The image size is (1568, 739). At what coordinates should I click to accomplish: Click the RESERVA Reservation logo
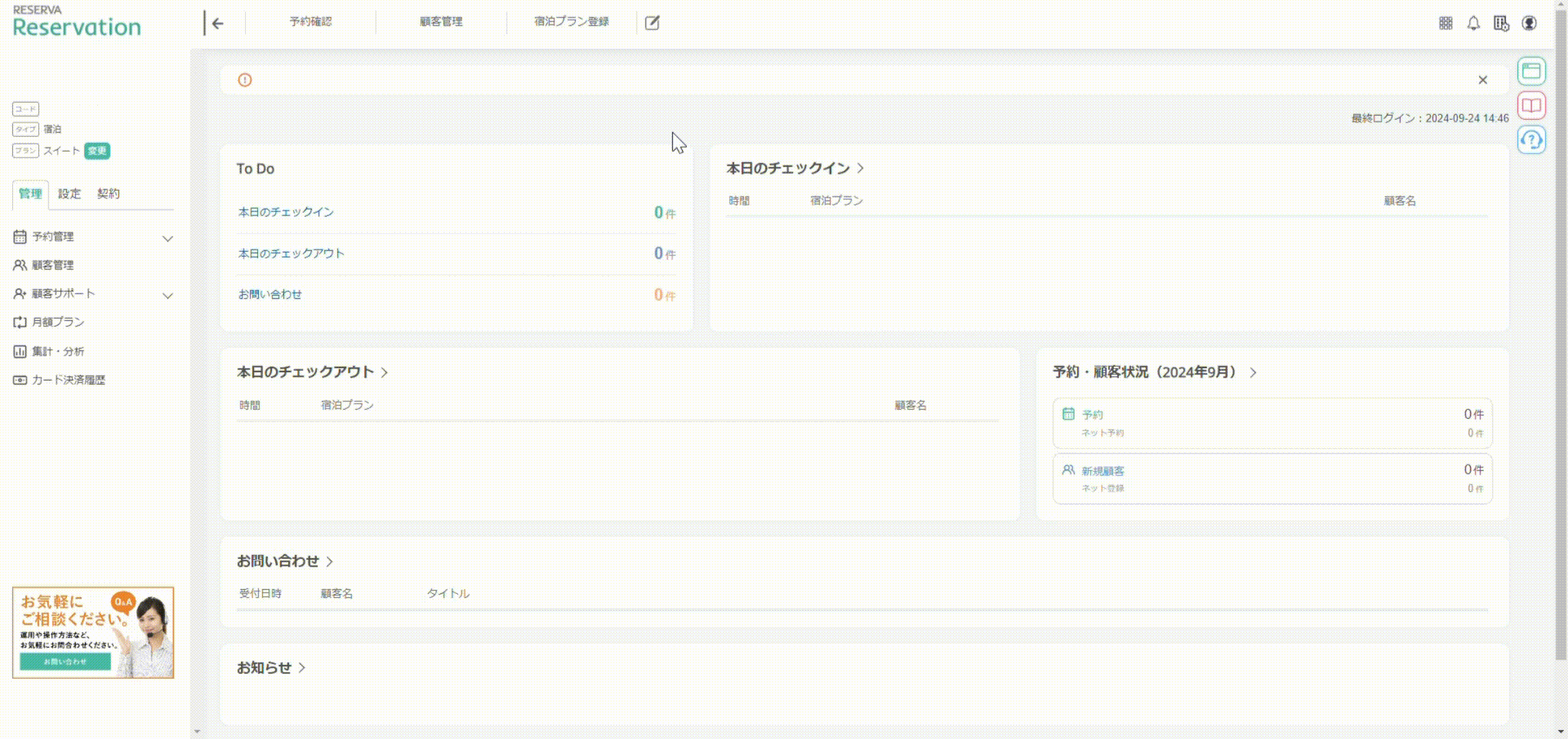coord(77,22)
